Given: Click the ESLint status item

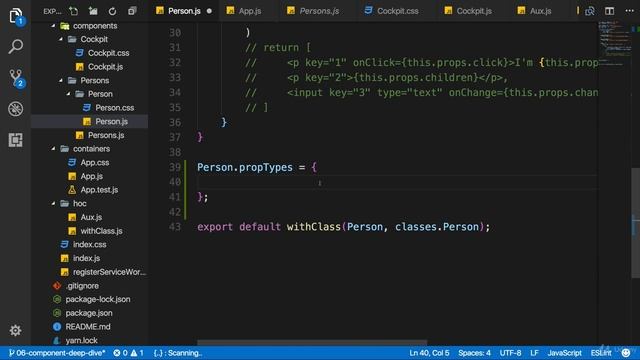Looking at the screenshot, I should pos(601,353).
